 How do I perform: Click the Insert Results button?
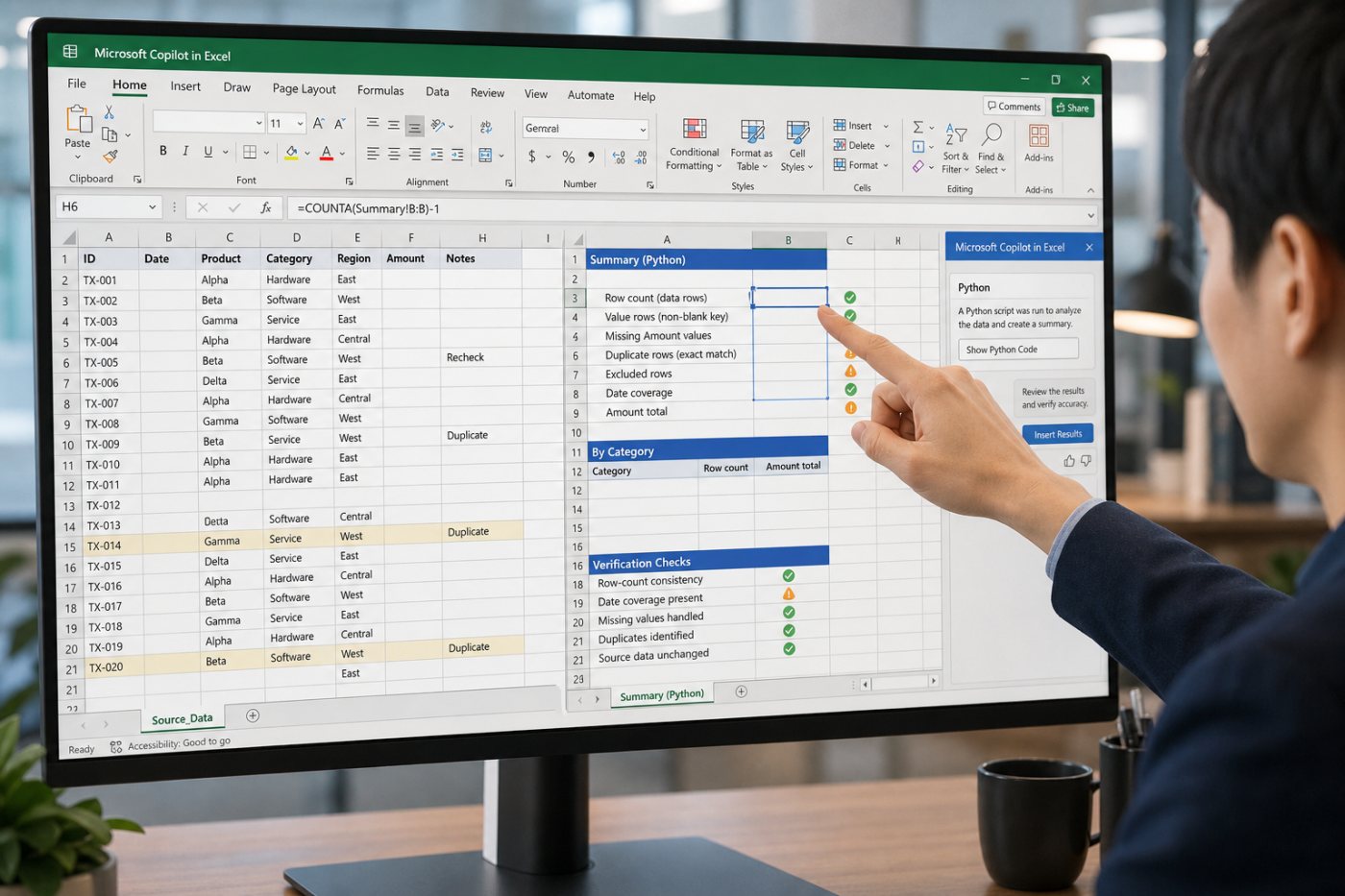point(1058,434)
